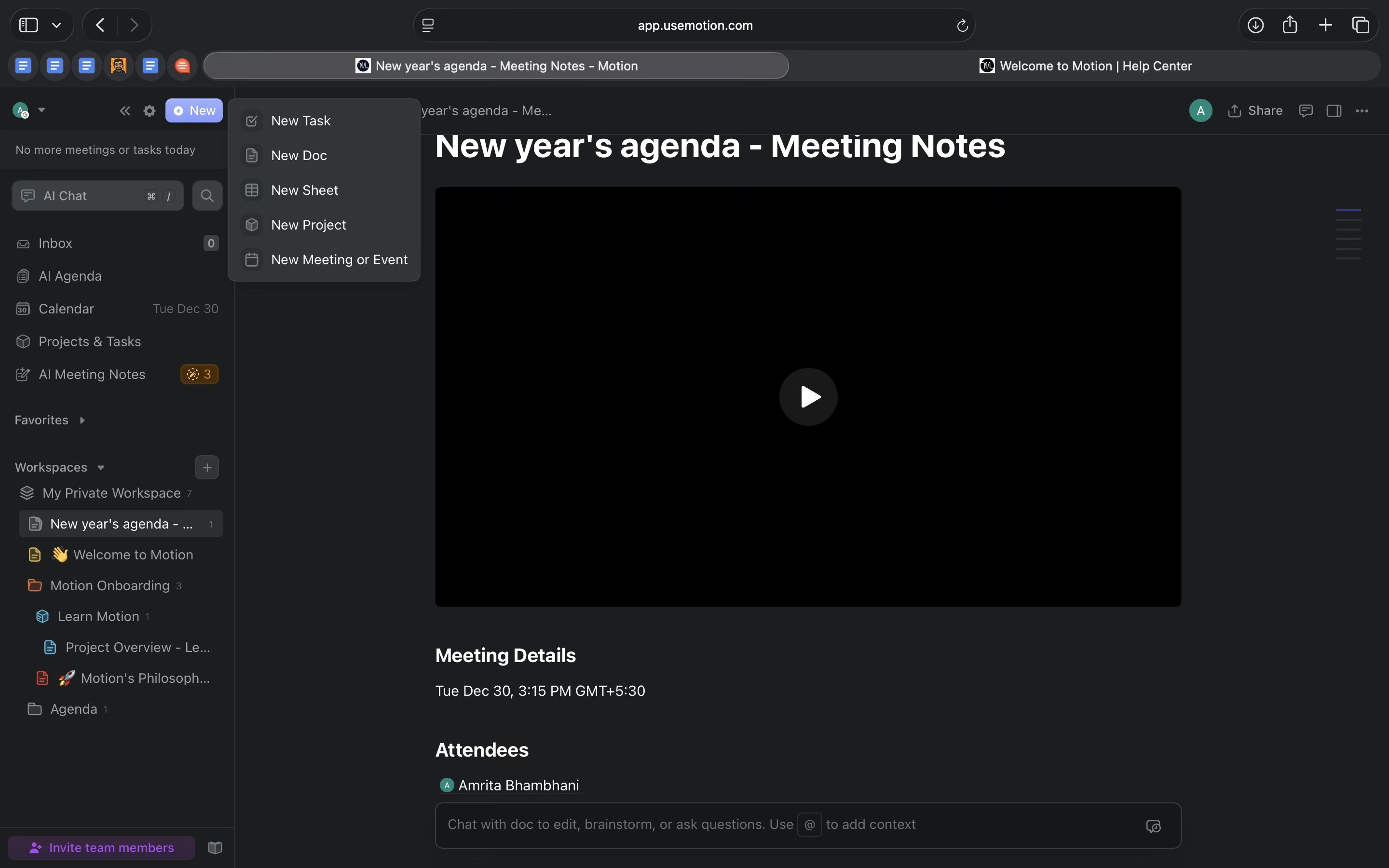This screenshot has width=1389, height=868.
Task: Switch to Welcome to Motion Help Center tab
Action: click(x=1085, y=66)
